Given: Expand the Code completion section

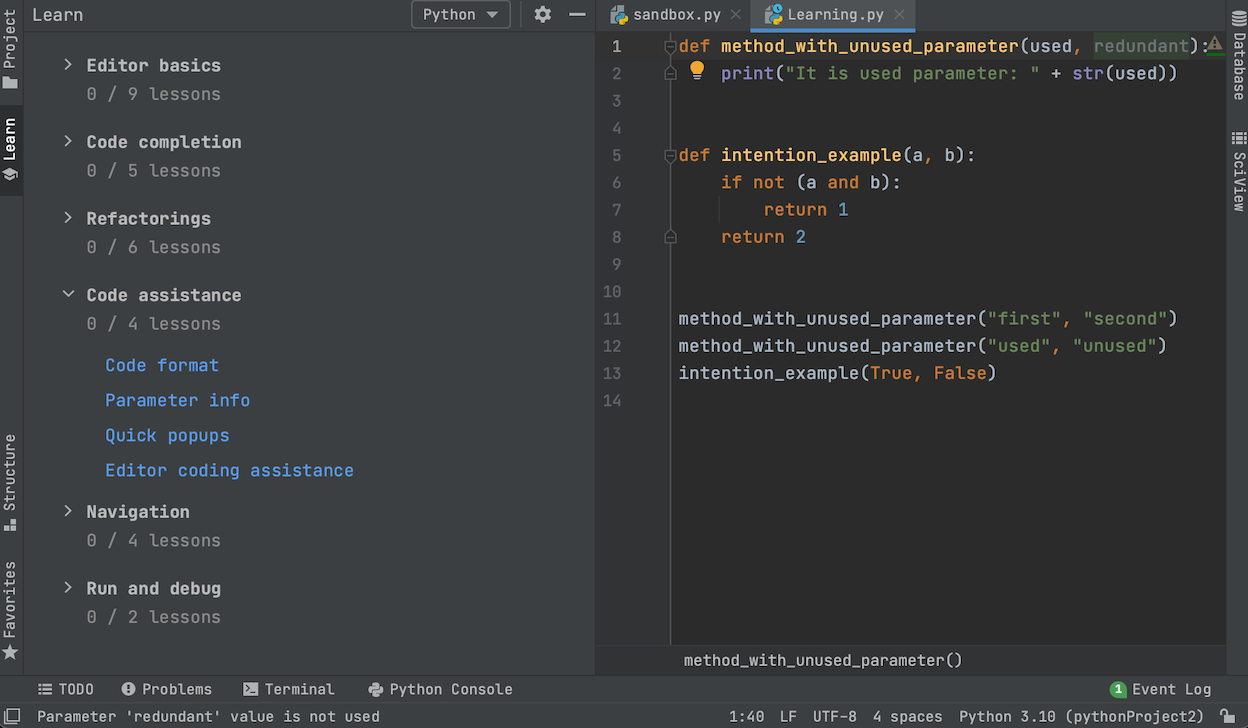Looking at the screenshot, I should (x=68, y=142).
